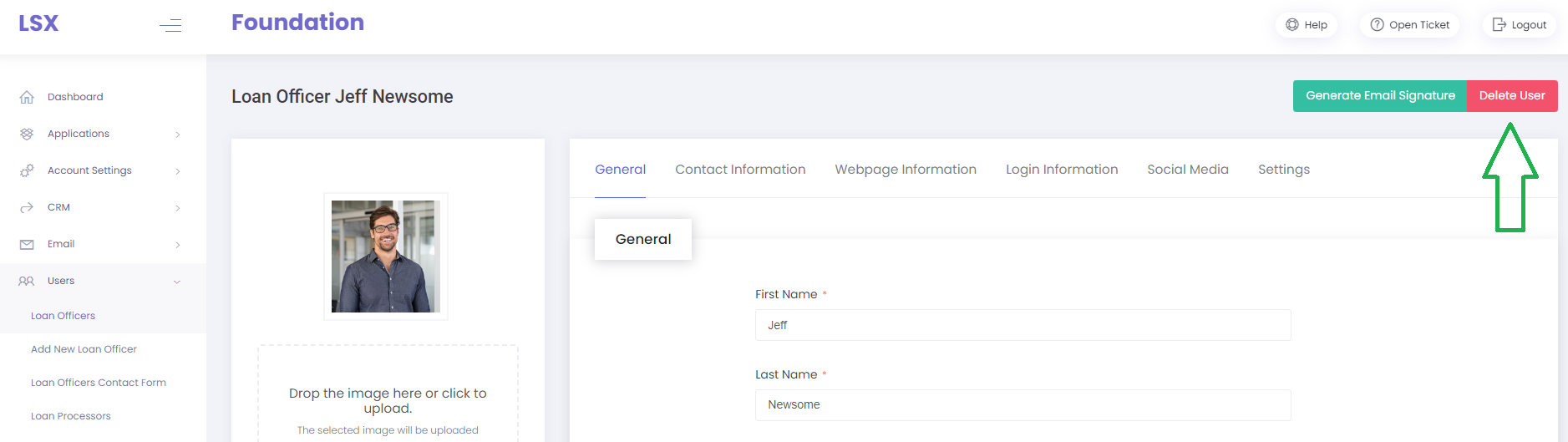1568x442 pixels.
Task: Click the red Delete User button
Action: click(x=1511, y=96)
